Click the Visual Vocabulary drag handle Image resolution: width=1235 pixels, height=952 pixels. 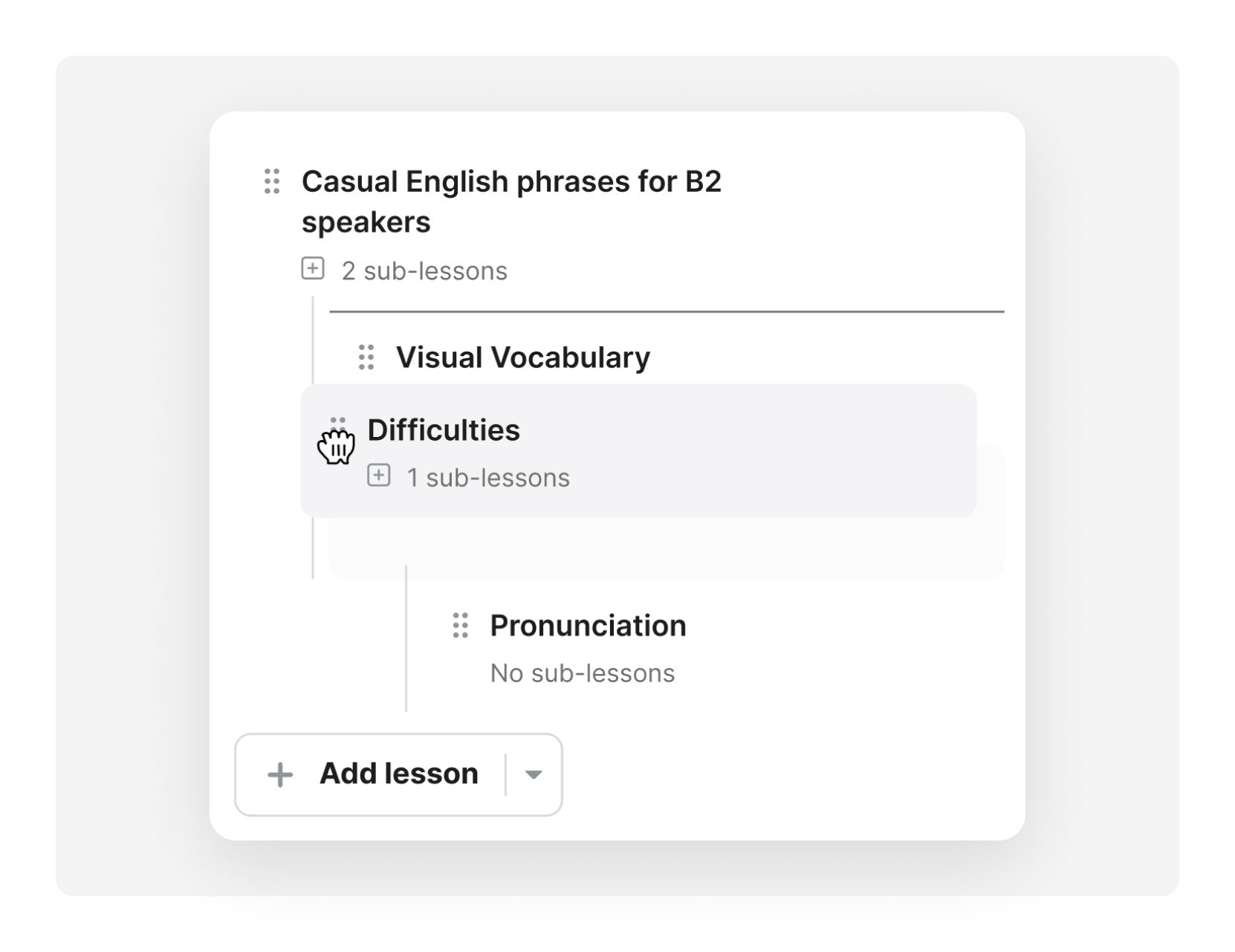366,357
